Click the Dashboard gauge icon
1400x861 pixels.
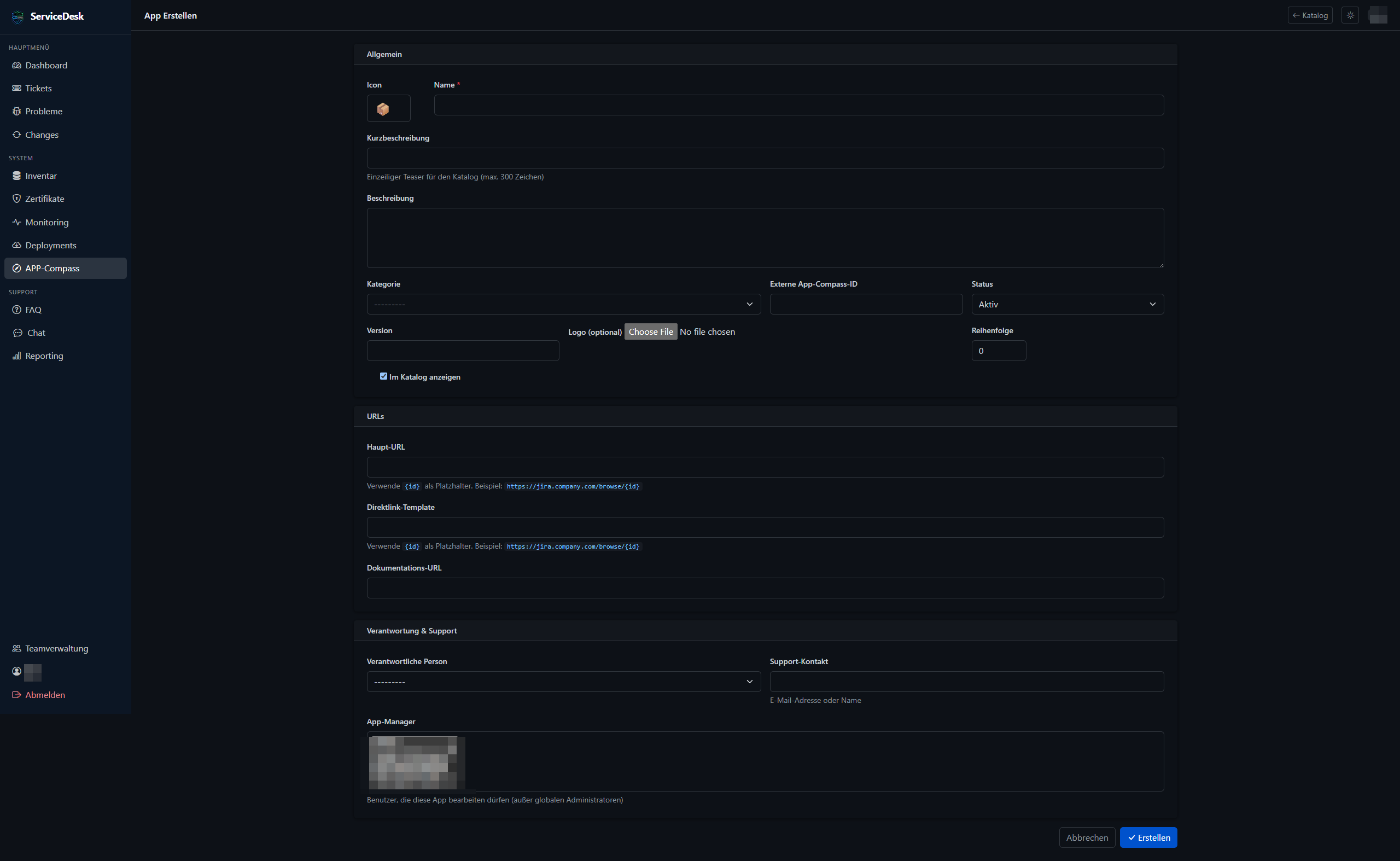pos(16,66)
